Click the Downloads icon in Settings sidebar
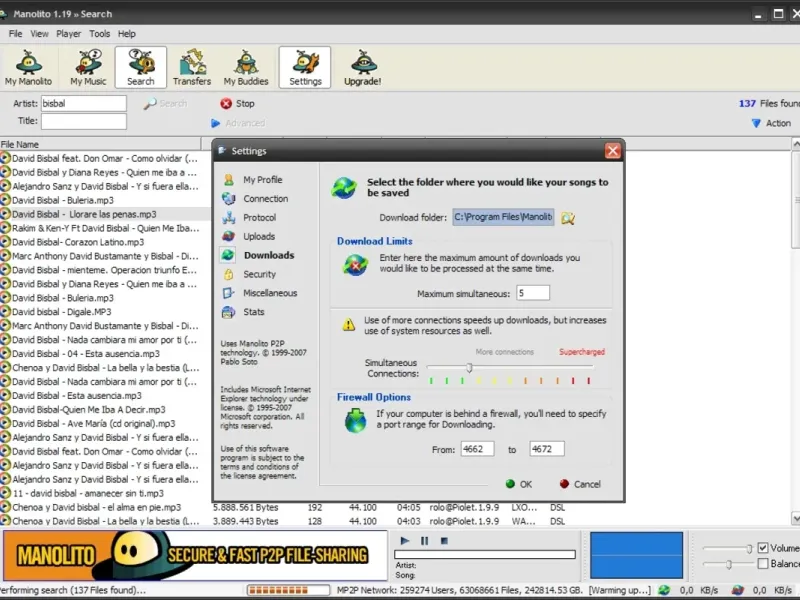 click(x=228, y=255)
